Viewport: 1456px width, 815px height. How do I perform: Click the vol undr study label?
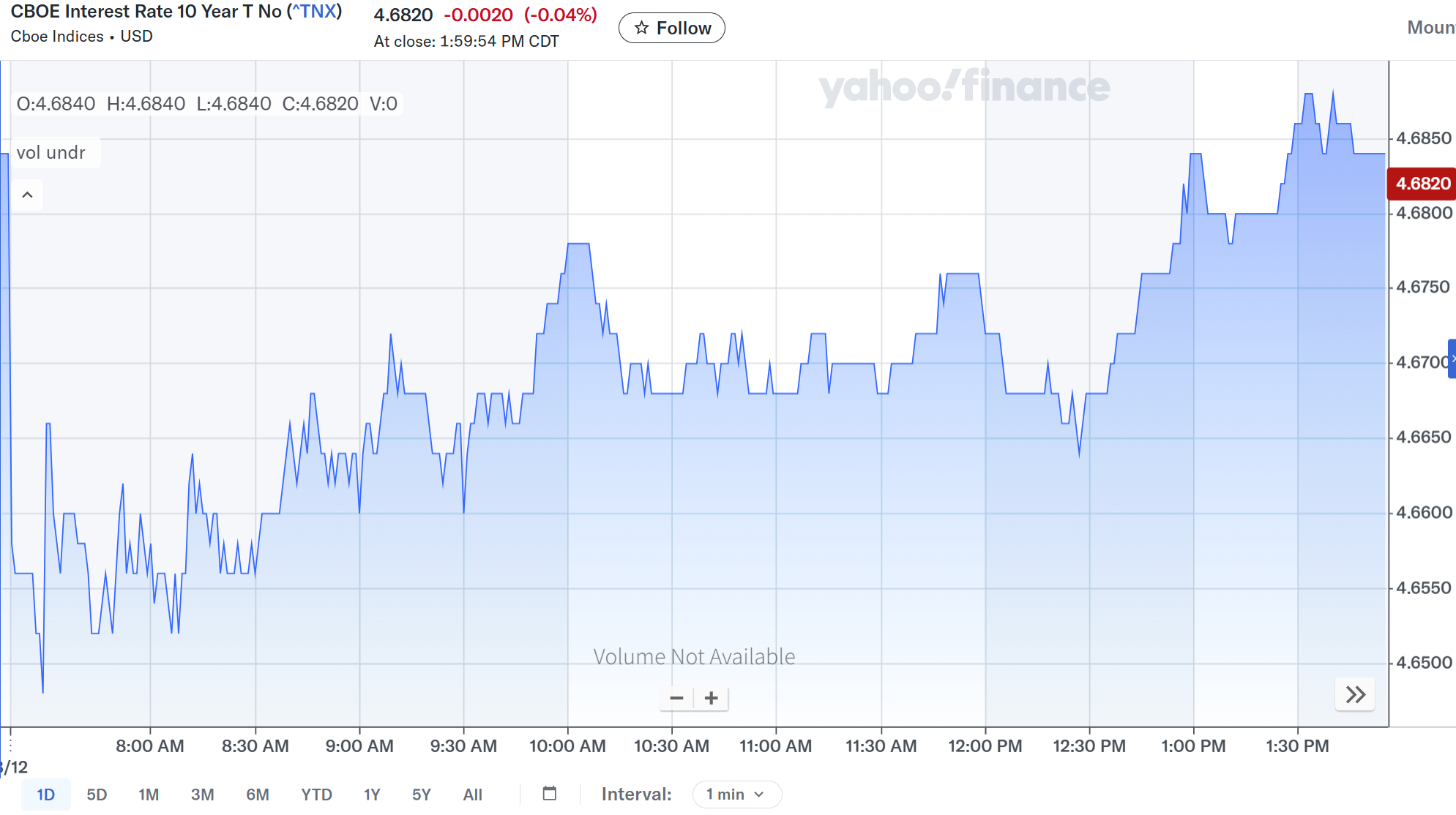51,153
